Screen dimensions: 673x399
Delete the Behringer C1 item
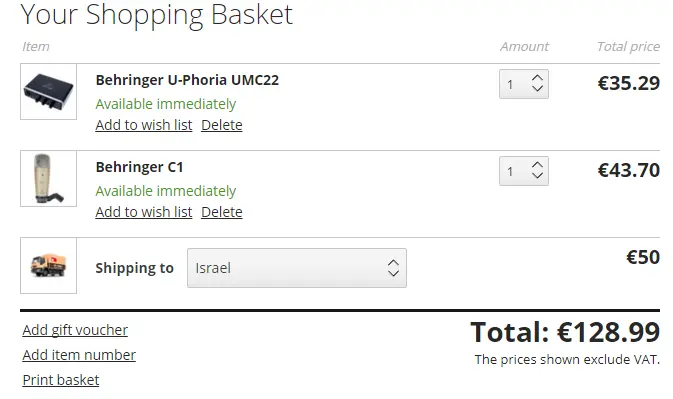[x=222, y=212]
